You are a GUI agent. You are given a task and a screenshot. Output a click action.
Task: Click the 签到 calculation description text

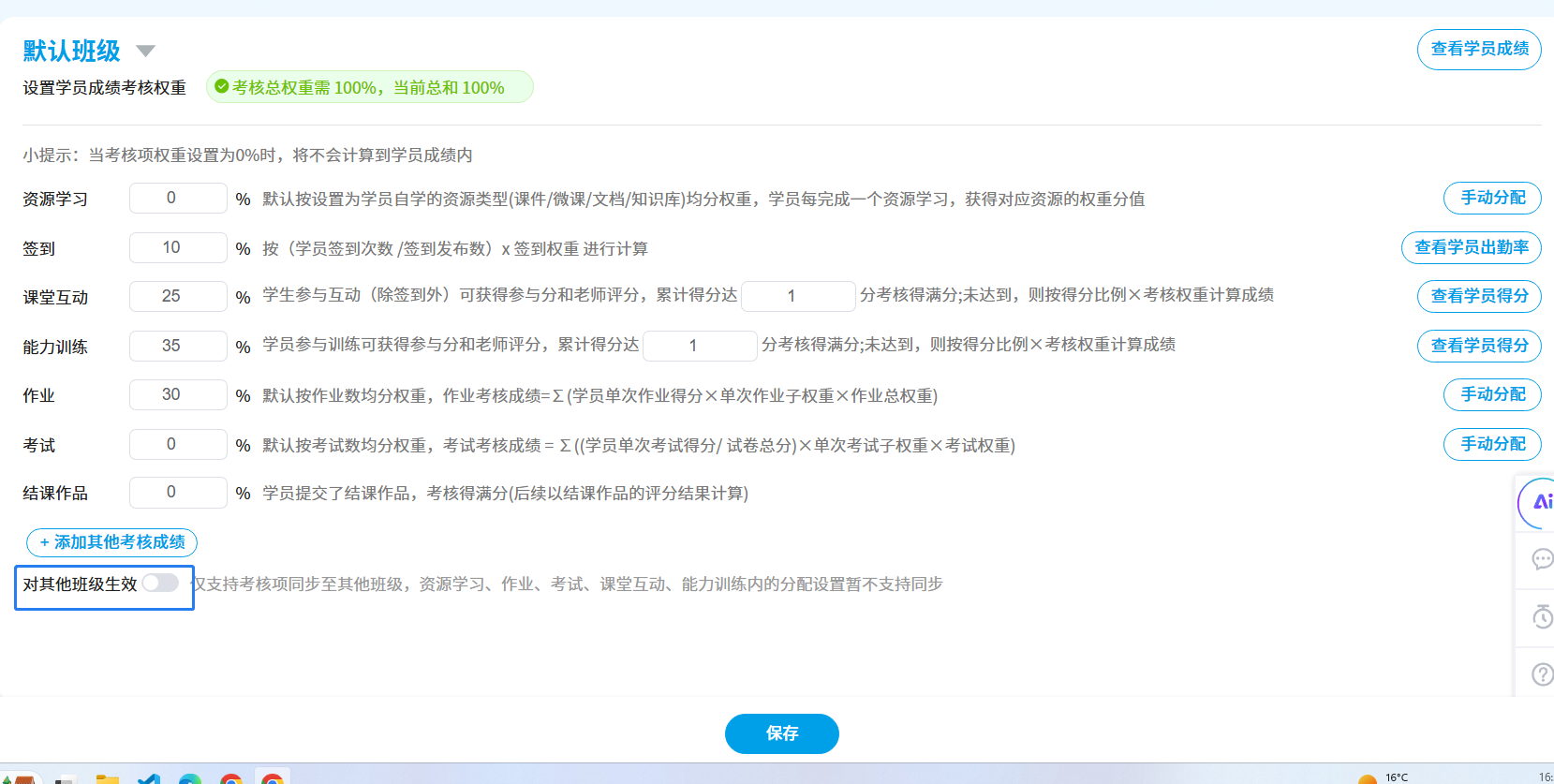pyautogui.click(x=455, y=249)
